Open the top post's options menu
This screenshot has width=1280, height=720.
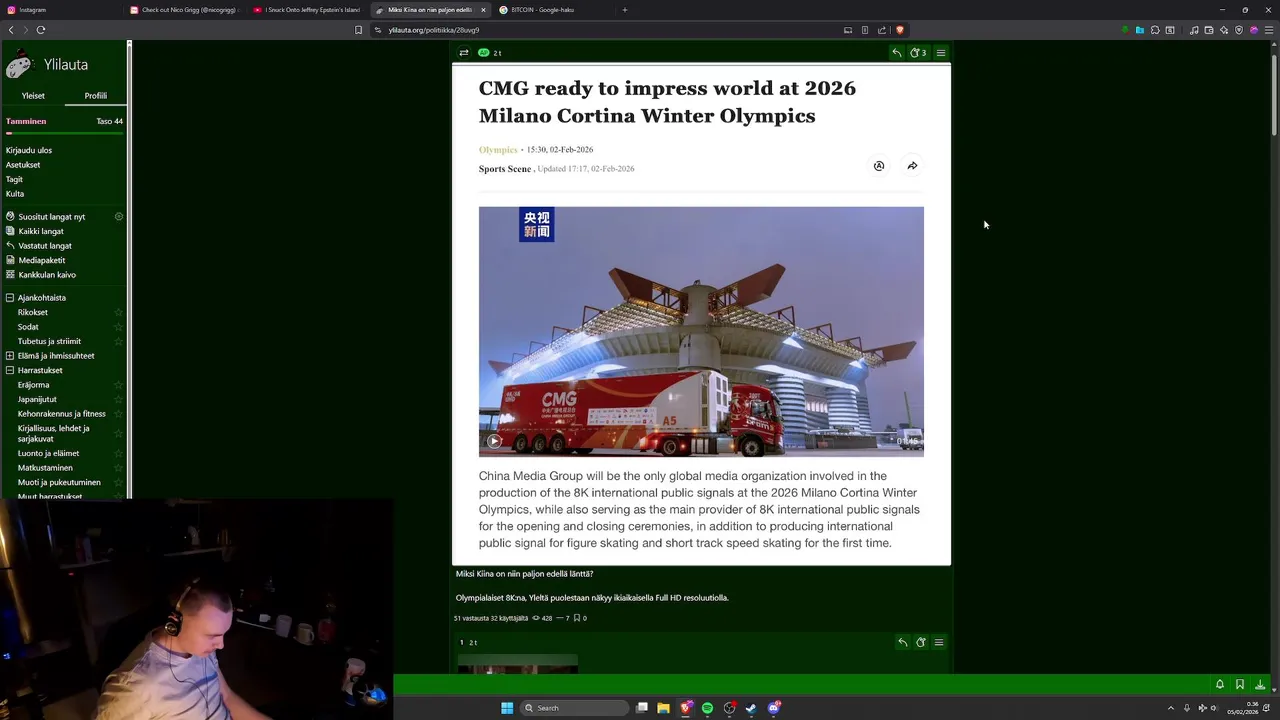tap(940, 53)
